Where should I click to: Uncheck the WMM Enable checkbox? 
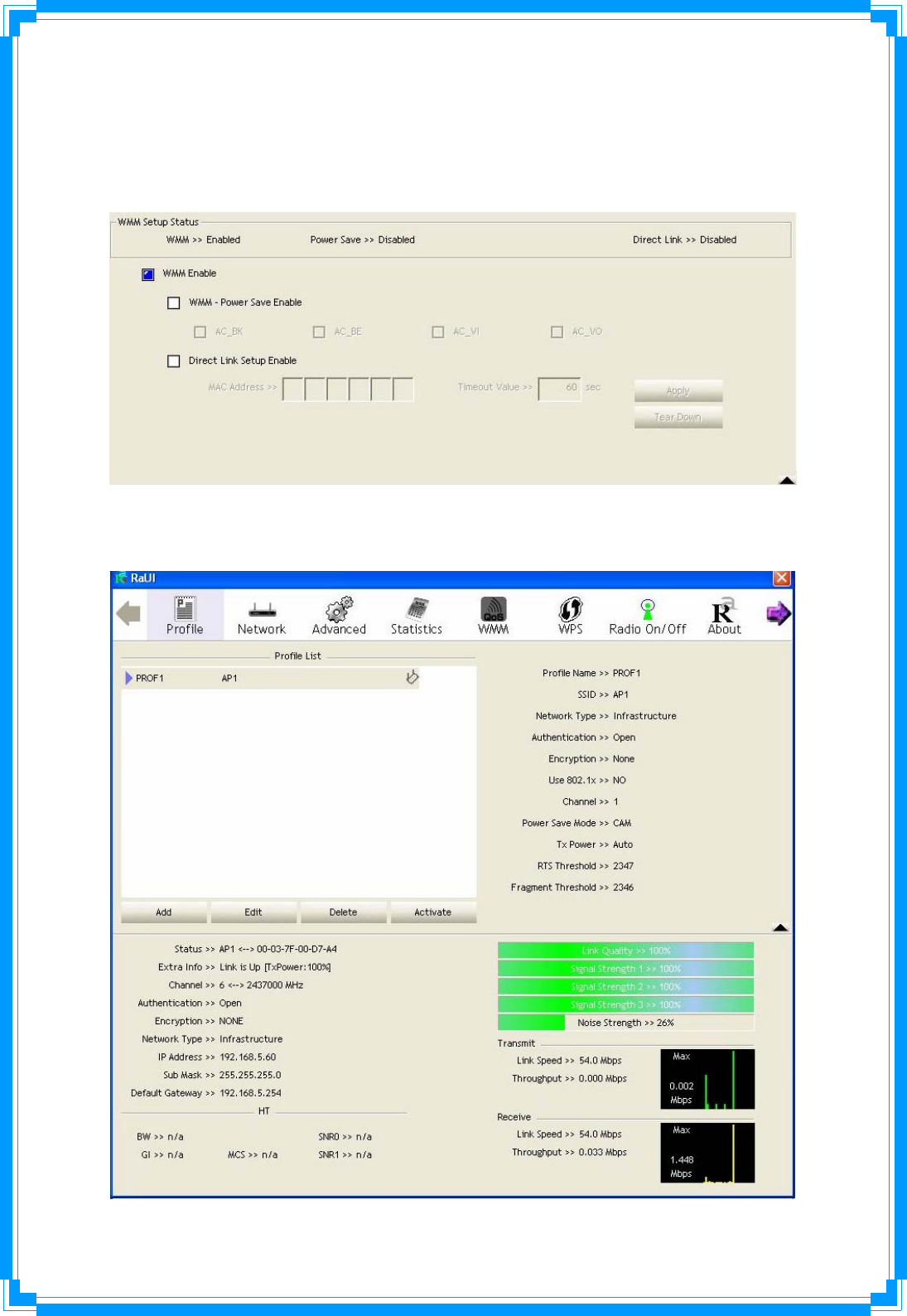[148, 274]
